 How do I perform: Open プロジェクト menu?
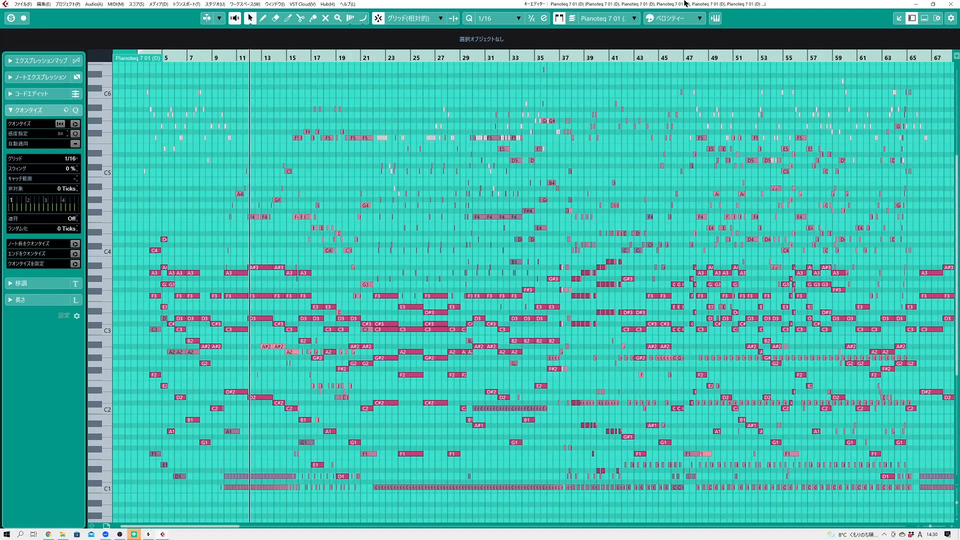(67, 4)
